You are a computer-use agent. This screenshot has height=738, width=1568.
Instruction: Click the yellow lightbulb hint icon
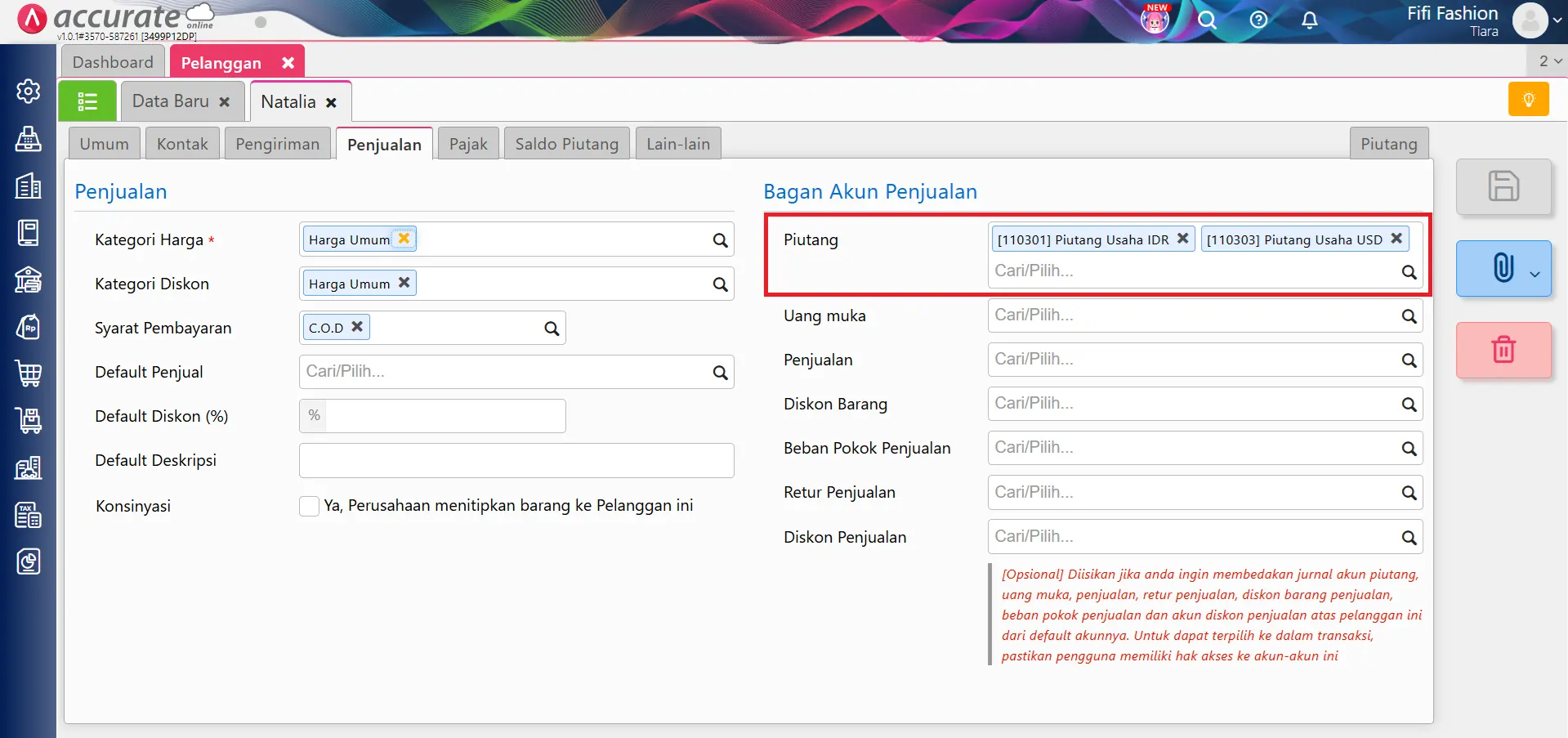coord(1528,98)
